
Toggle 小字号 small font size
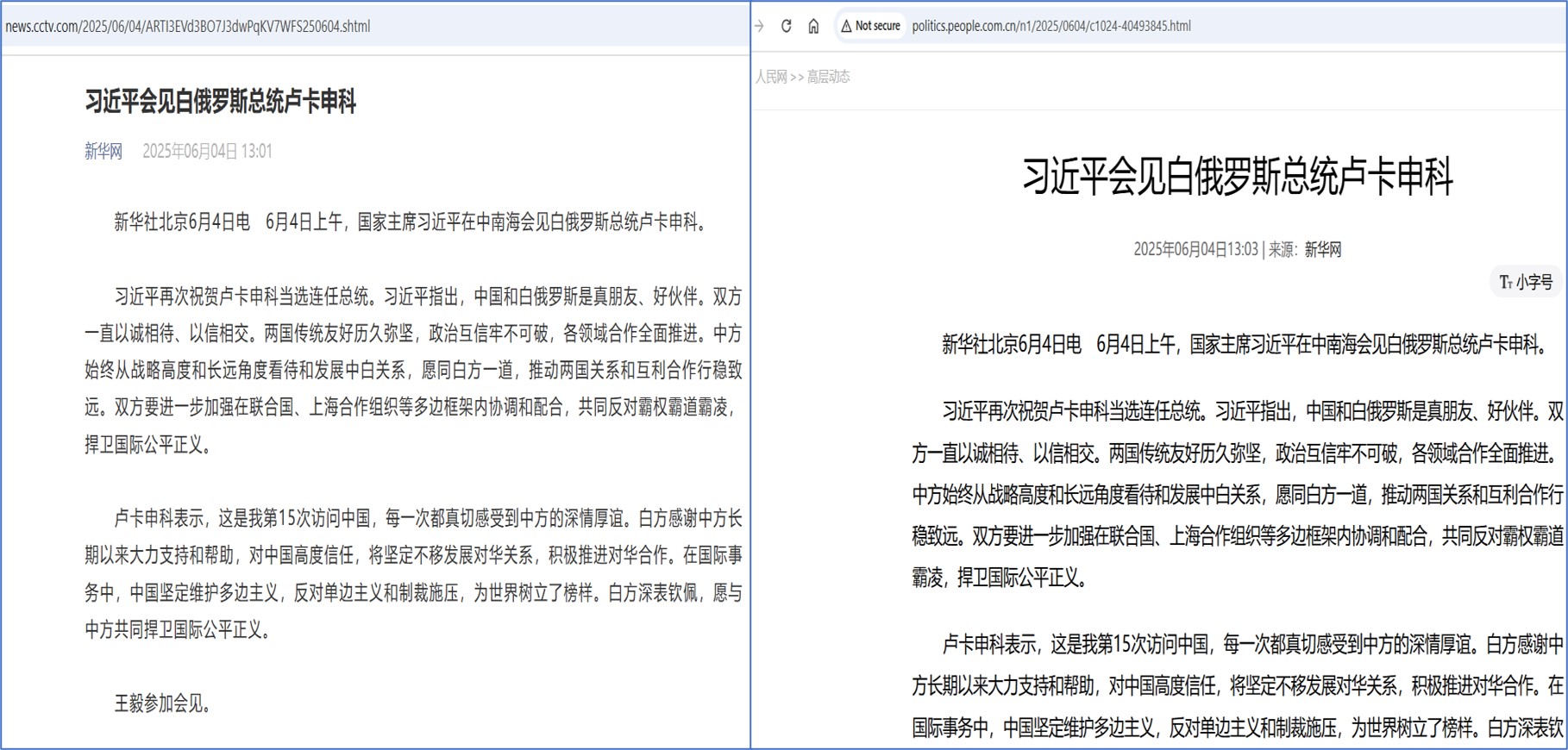coord(1534,282)
